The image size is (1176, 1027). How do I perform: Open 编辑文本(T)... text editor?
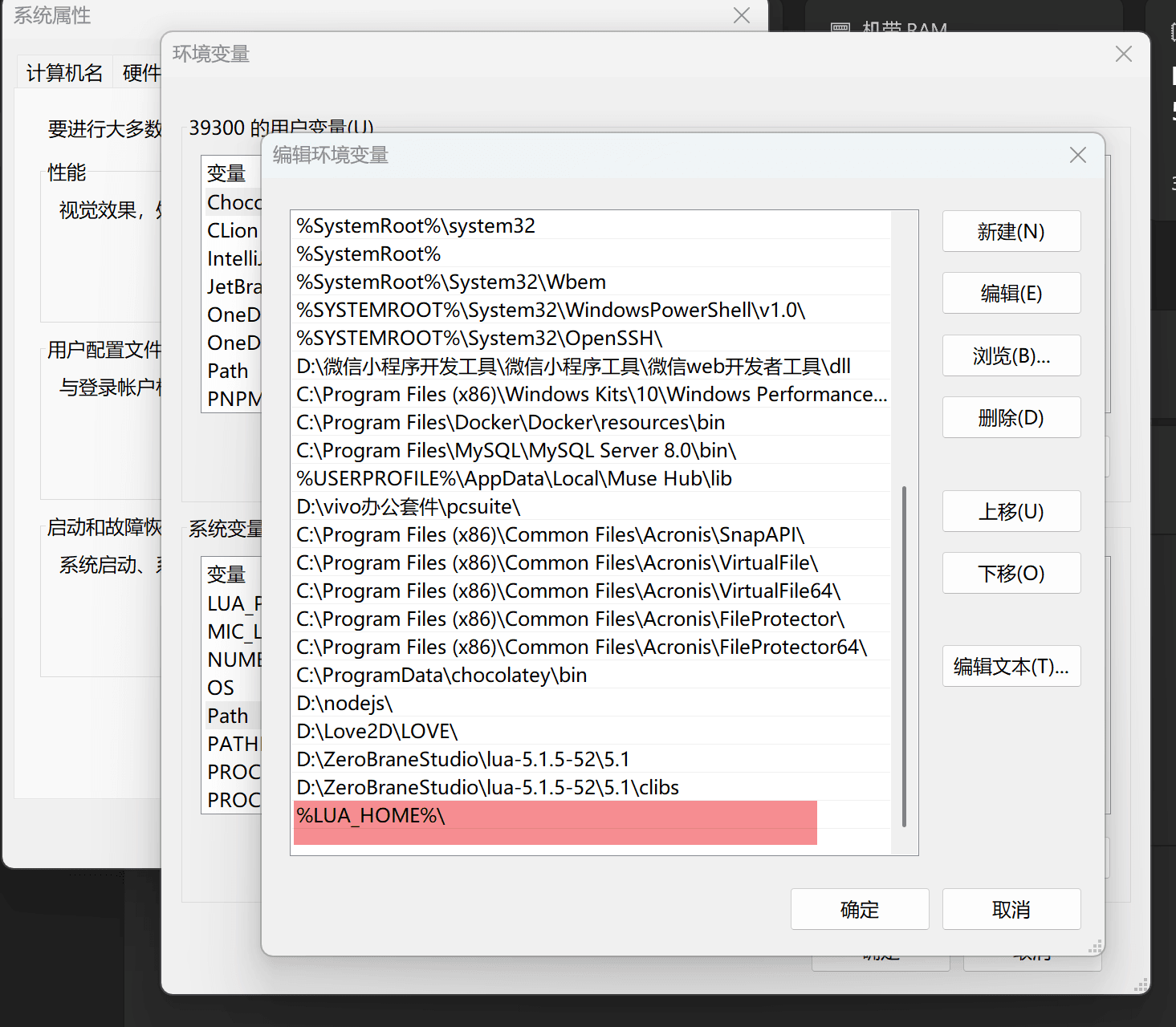pos(1011,667)
